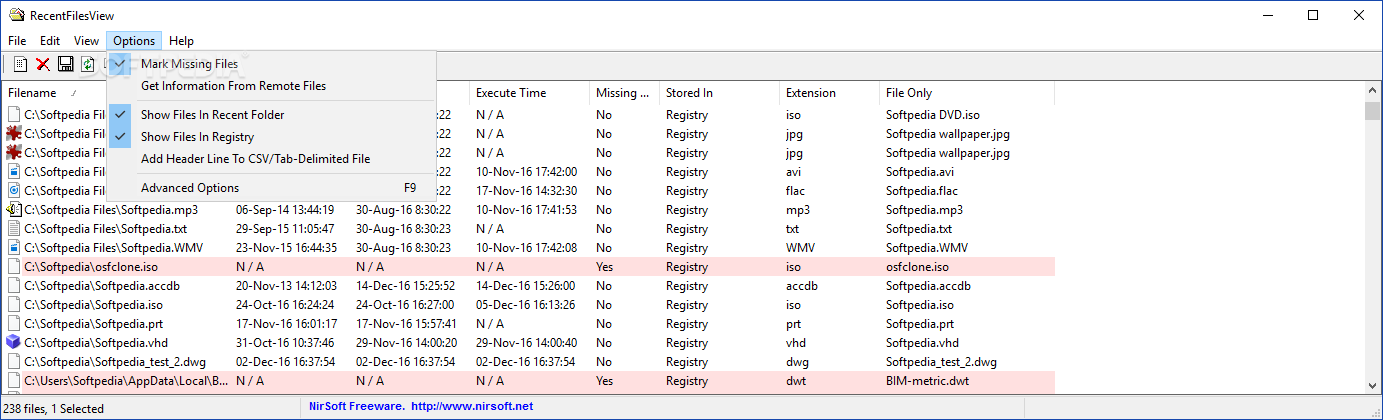The image size is (1383, 420).
Task: Click the '238 files, 1 Selected' status text
Action: click(x=54, y=408)
